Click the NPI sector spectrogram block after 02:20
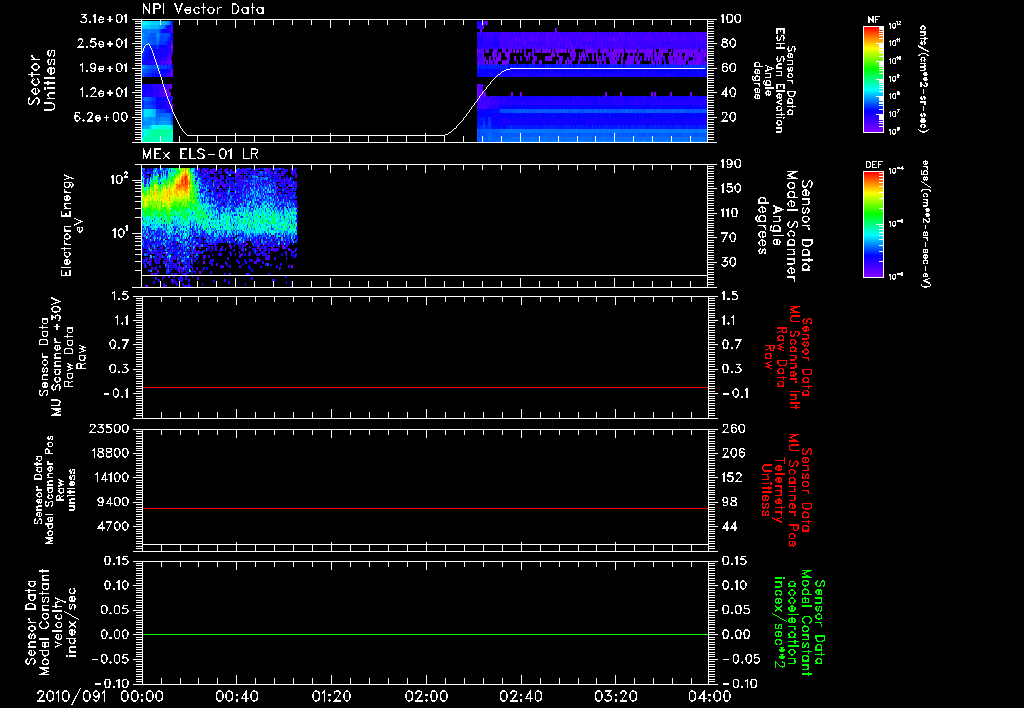This screenshot has width=1024, height=708. (x=592, y=81)
